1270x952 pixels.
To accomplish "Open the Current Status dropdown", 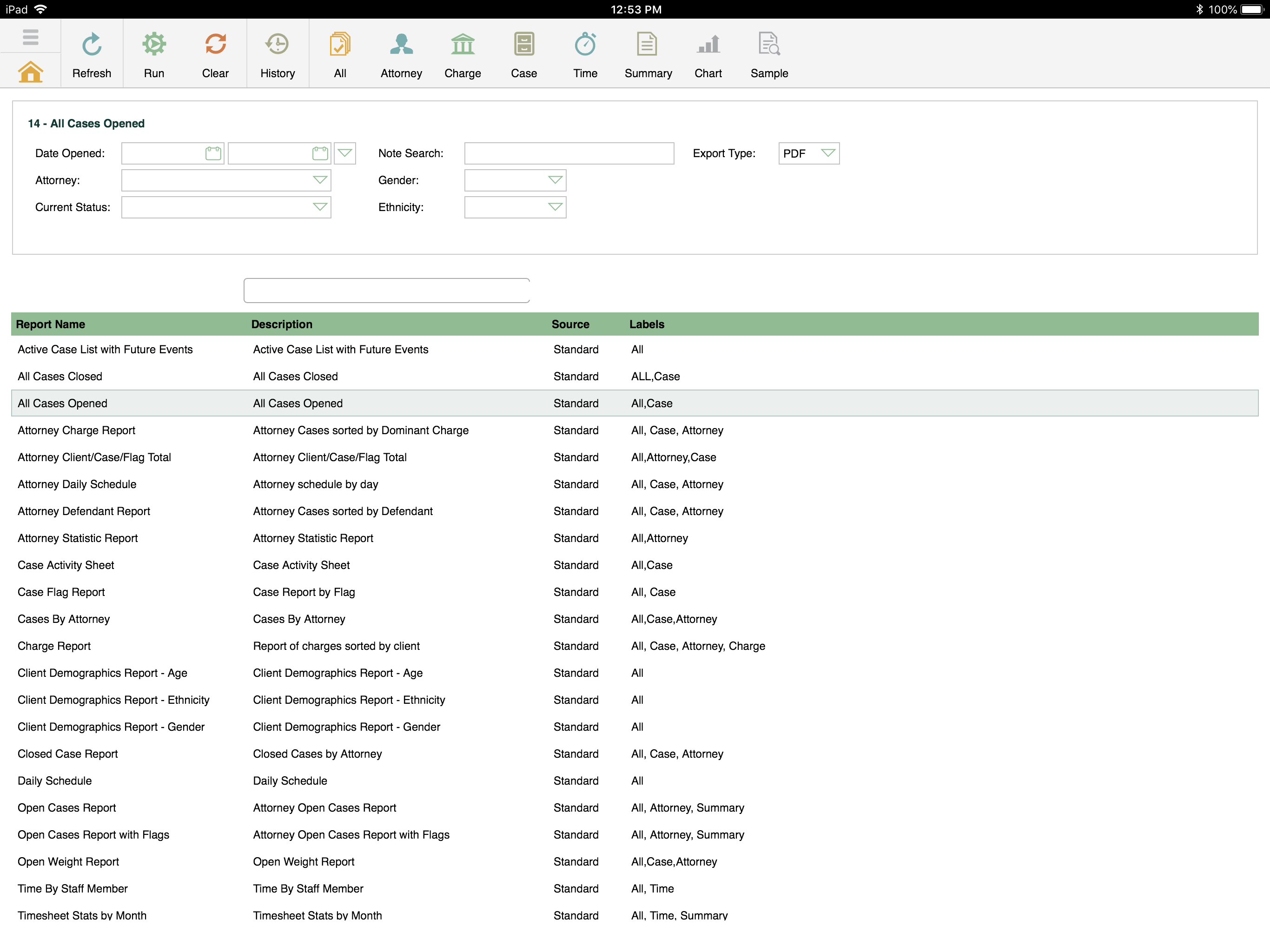I will coord(226,207).
